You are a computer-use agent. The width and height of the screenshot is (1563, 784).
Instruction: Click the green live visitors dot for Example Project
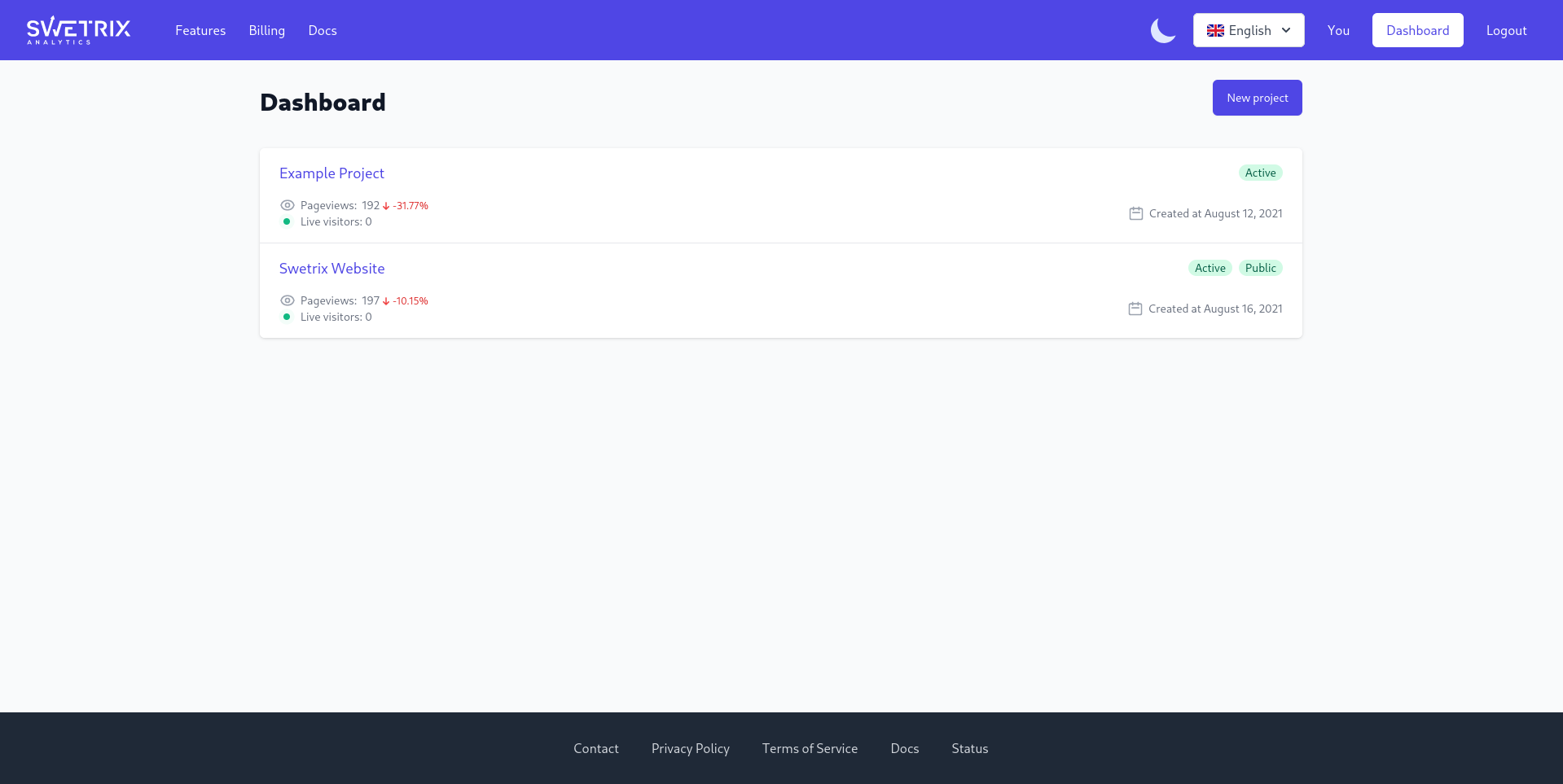tap(287, 221)
